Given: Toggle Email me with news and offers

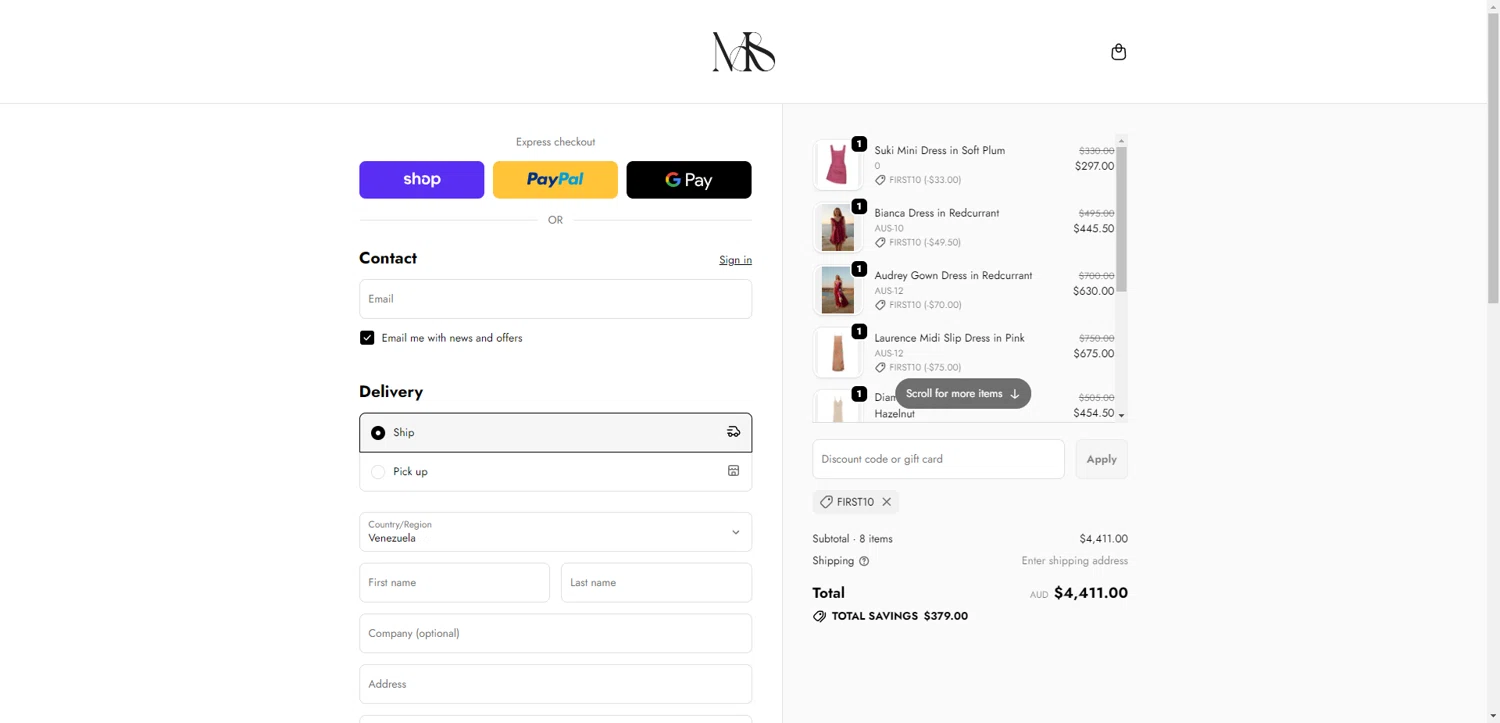Looking at the screenshot, I should [x=367, y=338].
